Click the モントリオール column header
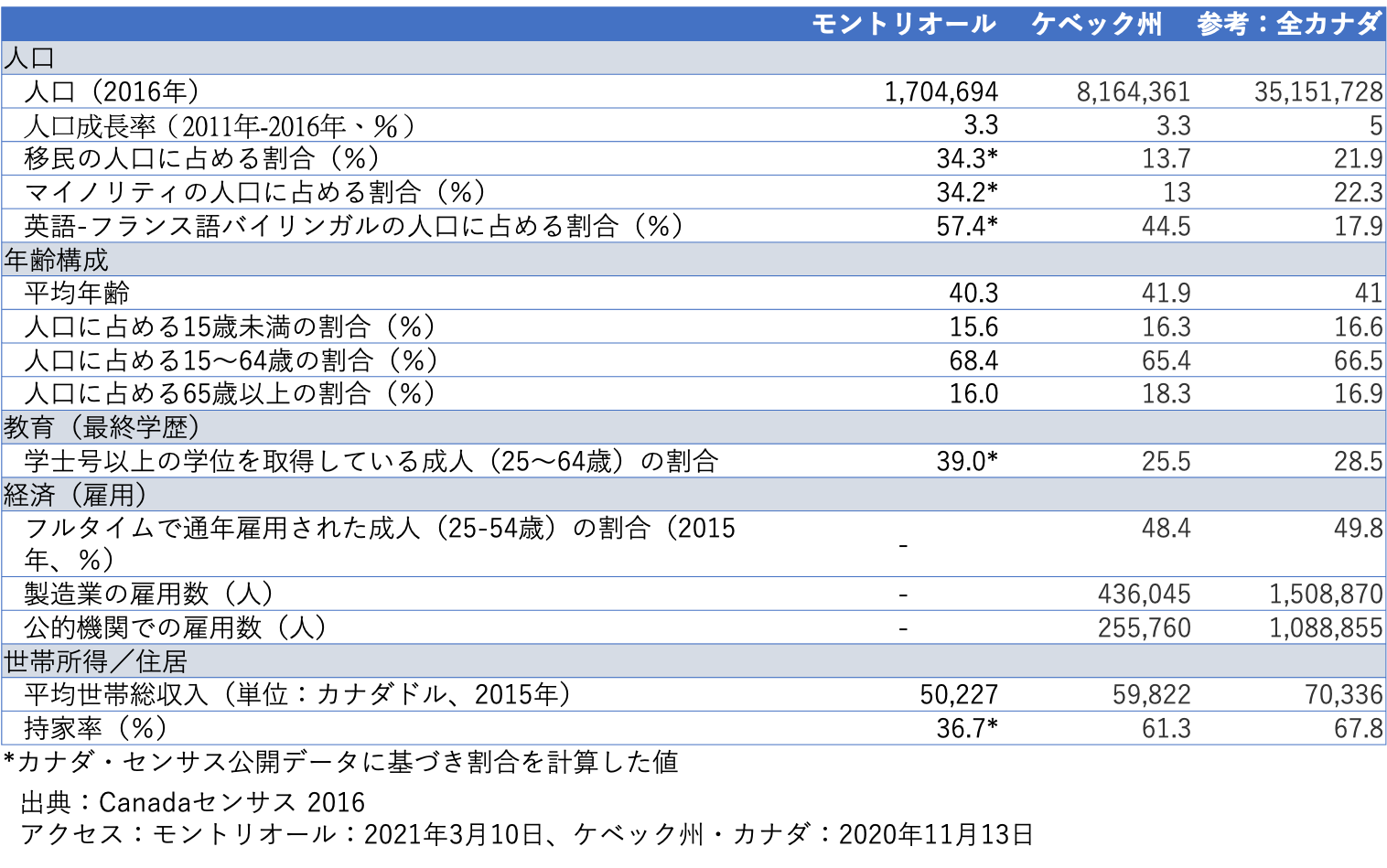Viewport: 1387px width, 868px height. (x=903, y=24)
